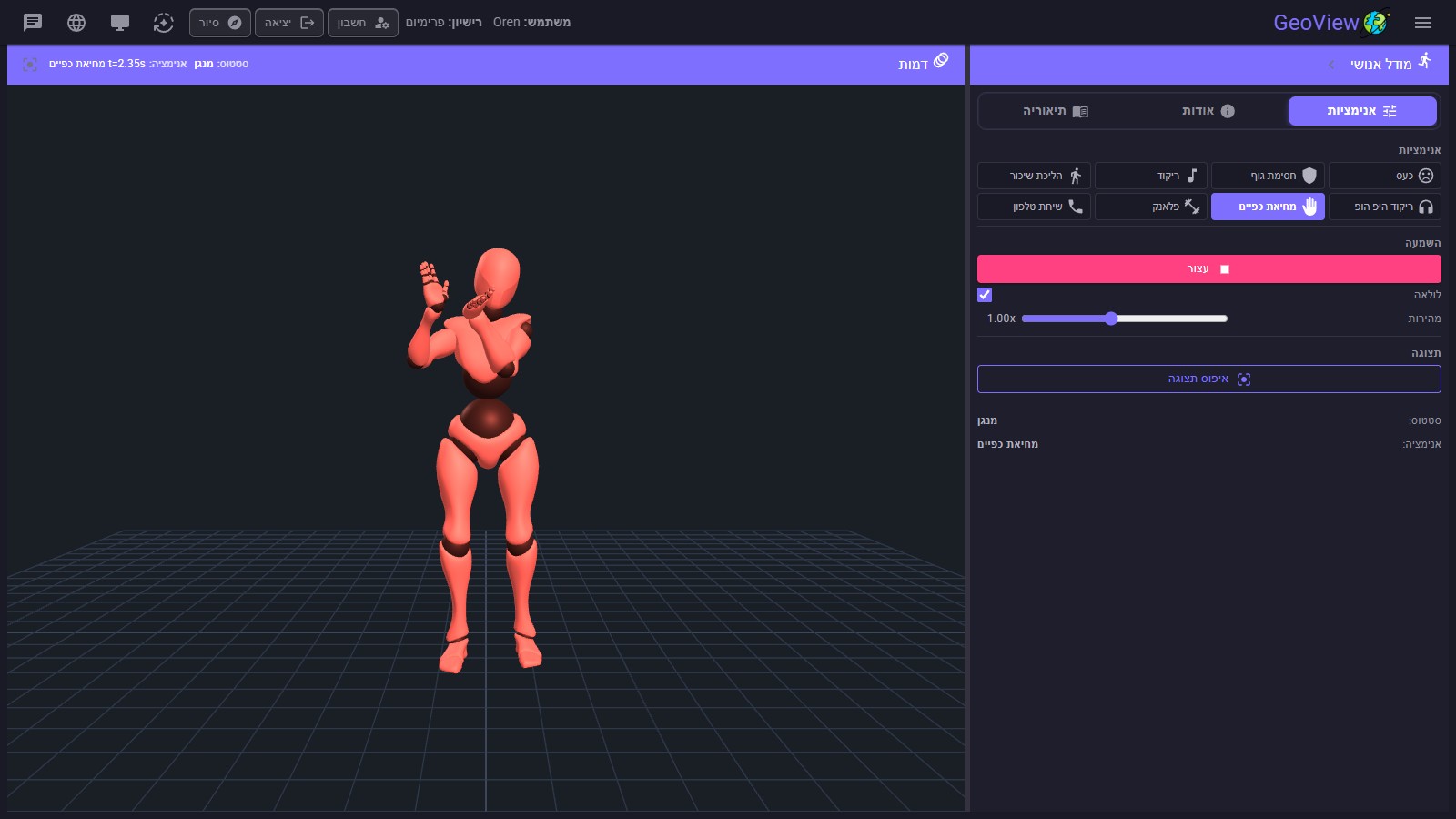The image size is (1456, 819).
Task: Click the monitor display icon
Action: 120,23
